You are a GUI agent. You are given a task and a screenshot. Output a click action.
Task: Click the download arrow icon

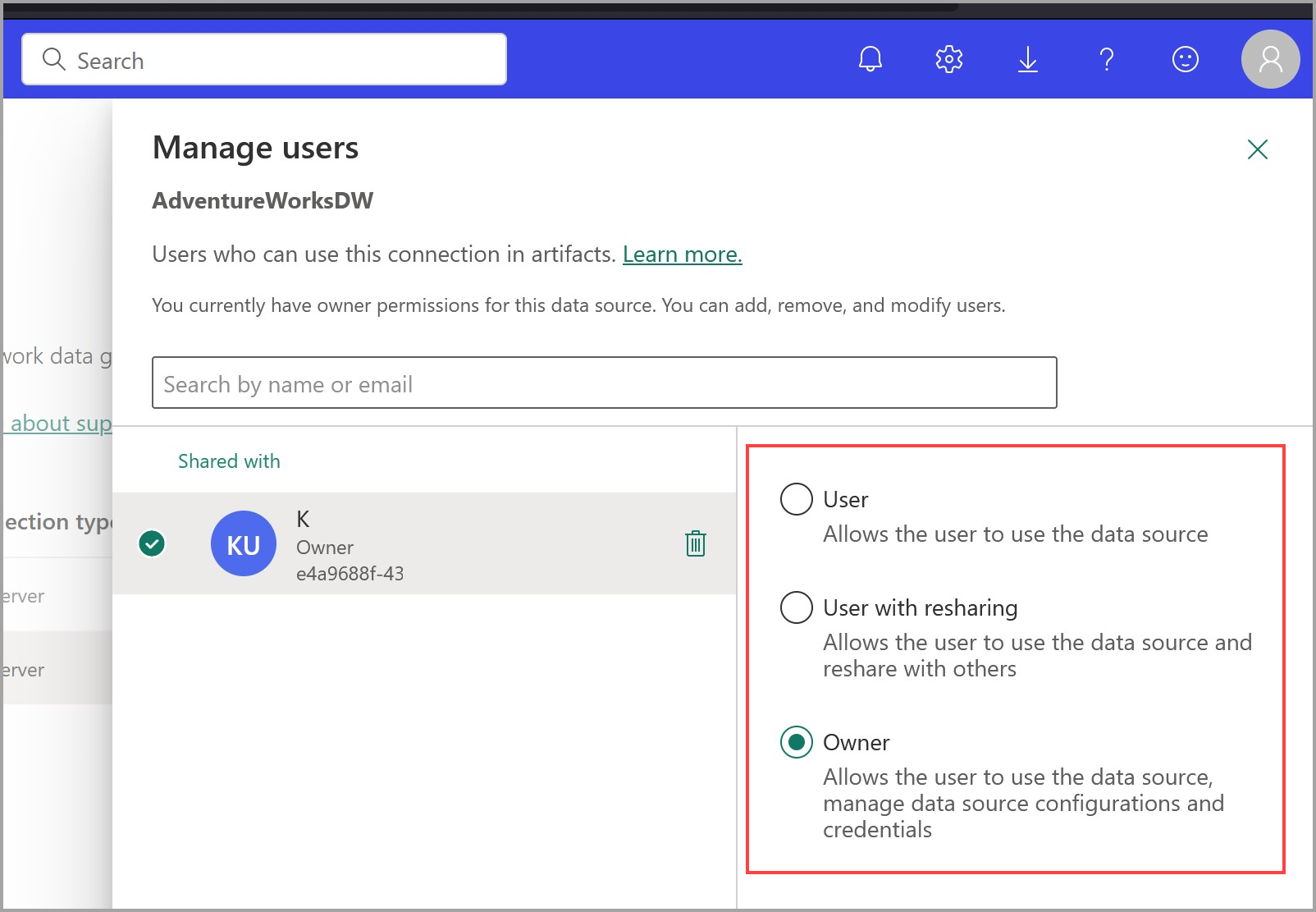[1028, 59]
